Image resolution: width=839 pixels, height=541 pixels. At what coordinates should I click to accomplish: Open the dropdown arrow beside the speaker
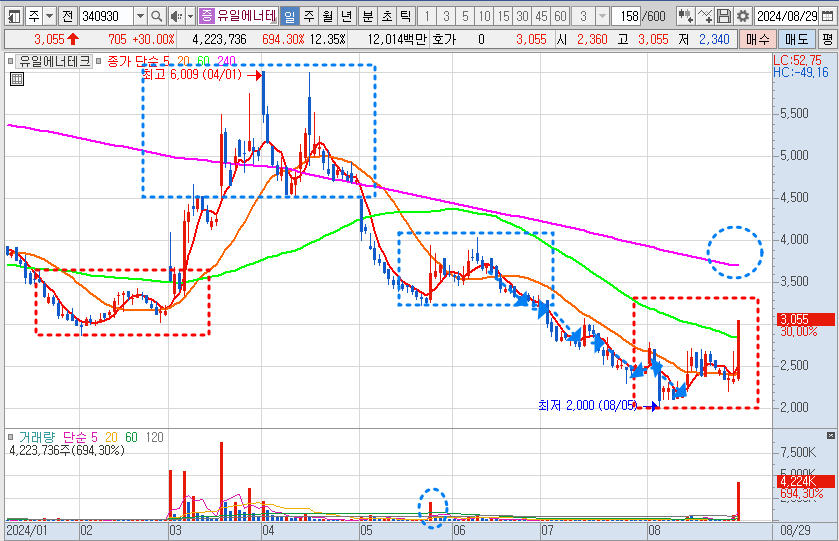[x=190, y=17]
